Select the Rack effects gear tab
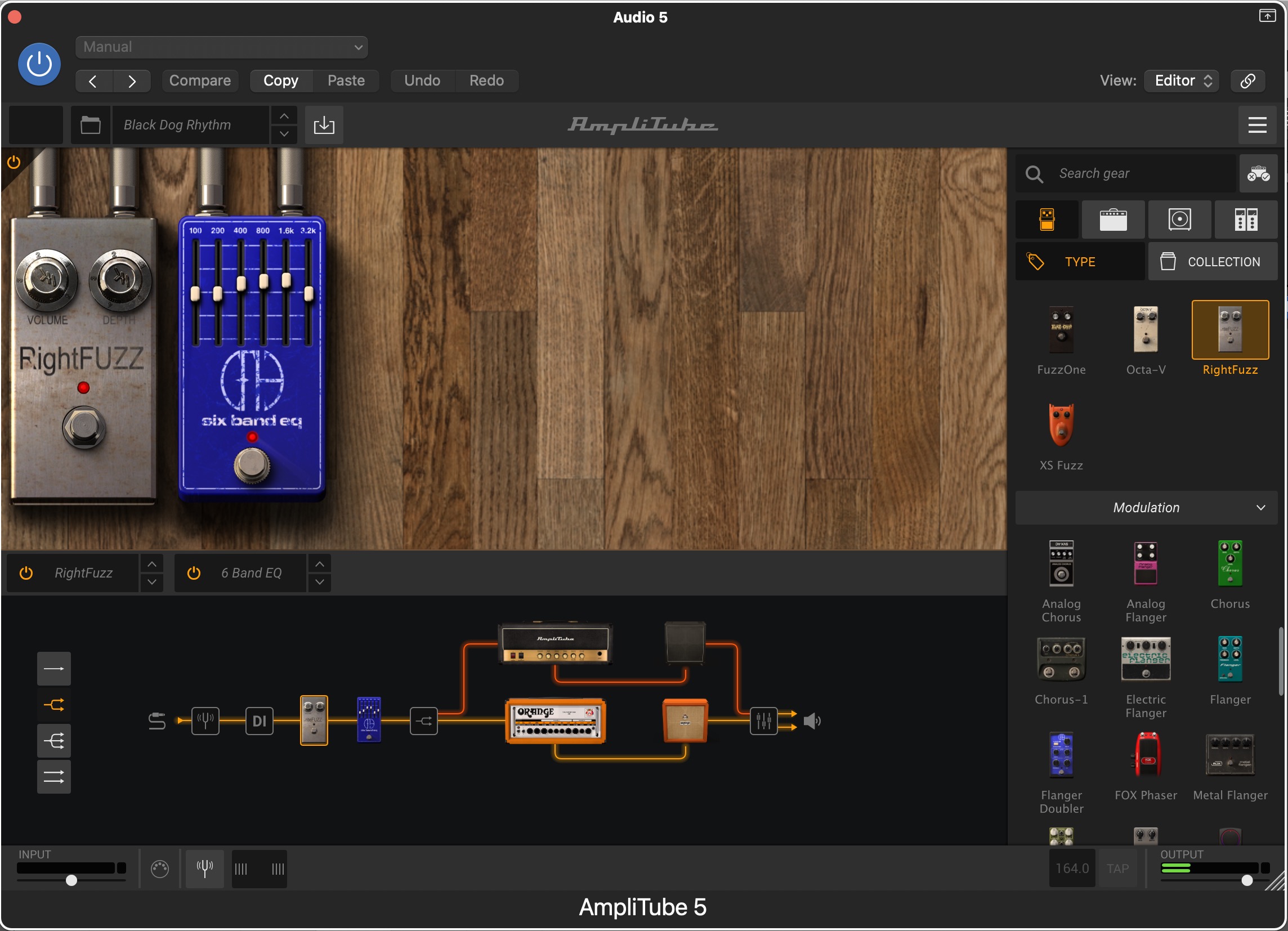1288x931 pixels. (1245, 219)
